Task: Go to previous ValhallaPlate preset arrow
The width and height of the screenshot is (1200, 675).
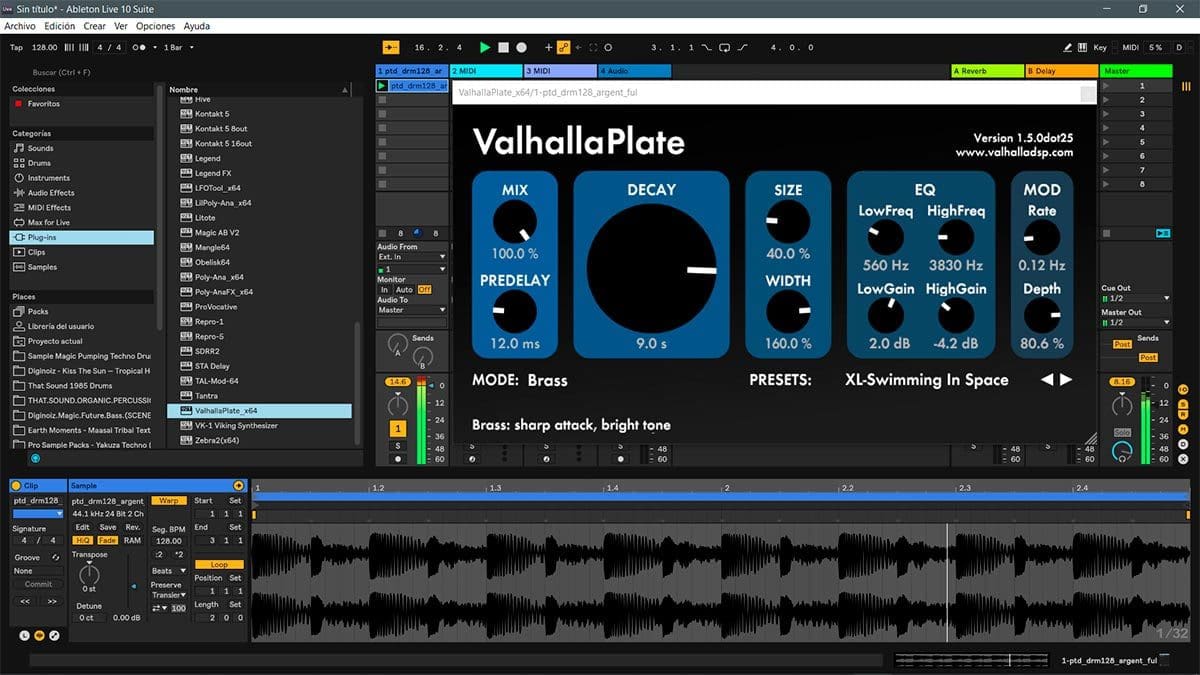Action: (x=1048, y=380)
